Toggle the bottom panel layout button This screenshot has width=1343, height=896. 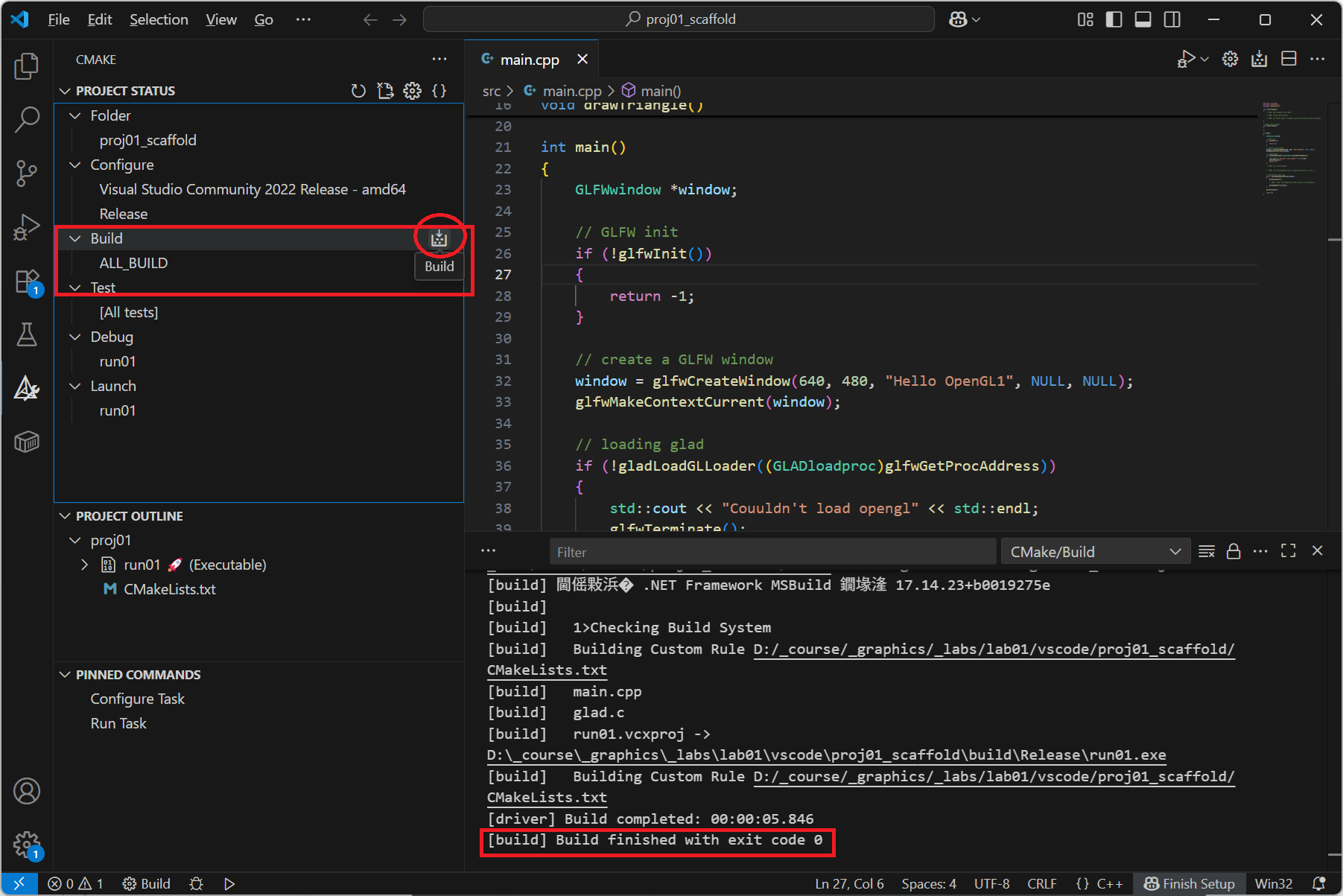[x=1143, y=19]
